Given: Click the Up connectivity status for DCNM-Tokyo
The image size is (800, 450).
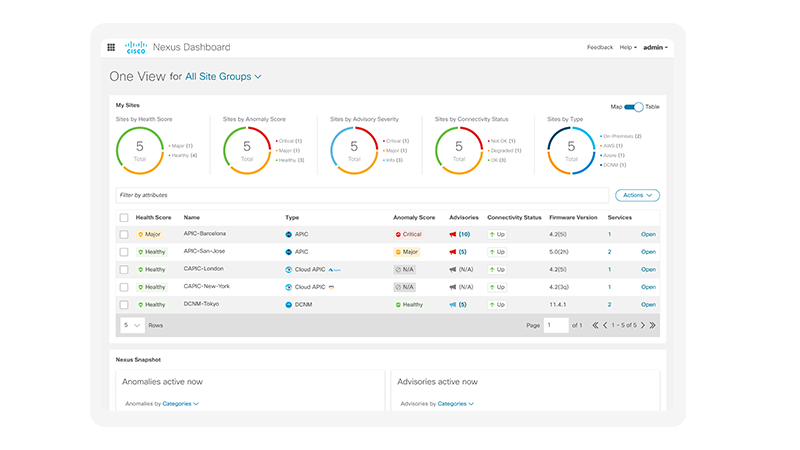Looking at the screenshot, I should [x=497, y=305].
